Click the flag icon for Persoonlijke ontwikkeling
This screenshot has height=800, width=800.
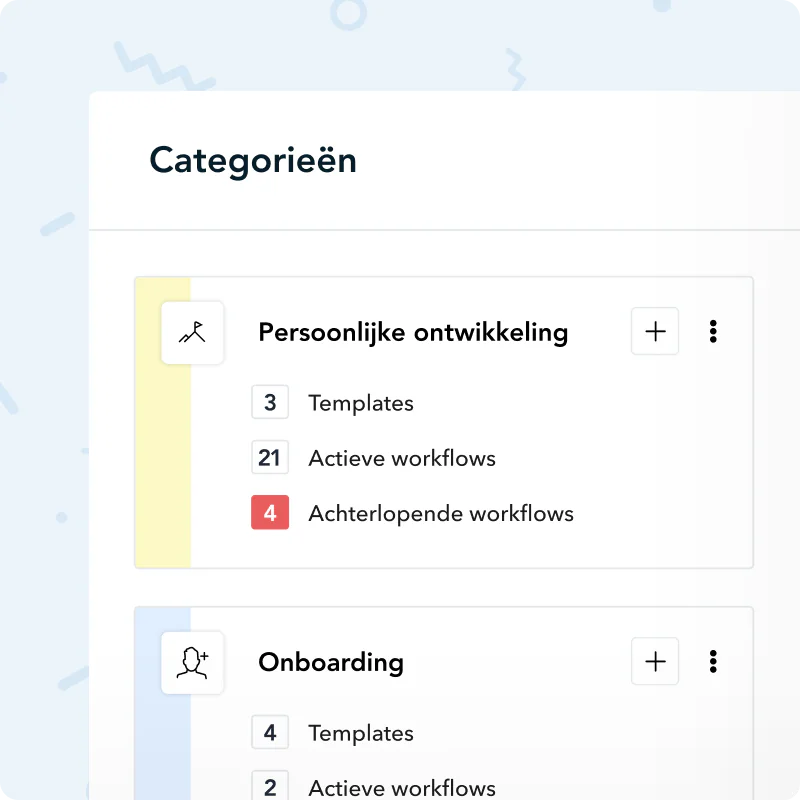192,333
